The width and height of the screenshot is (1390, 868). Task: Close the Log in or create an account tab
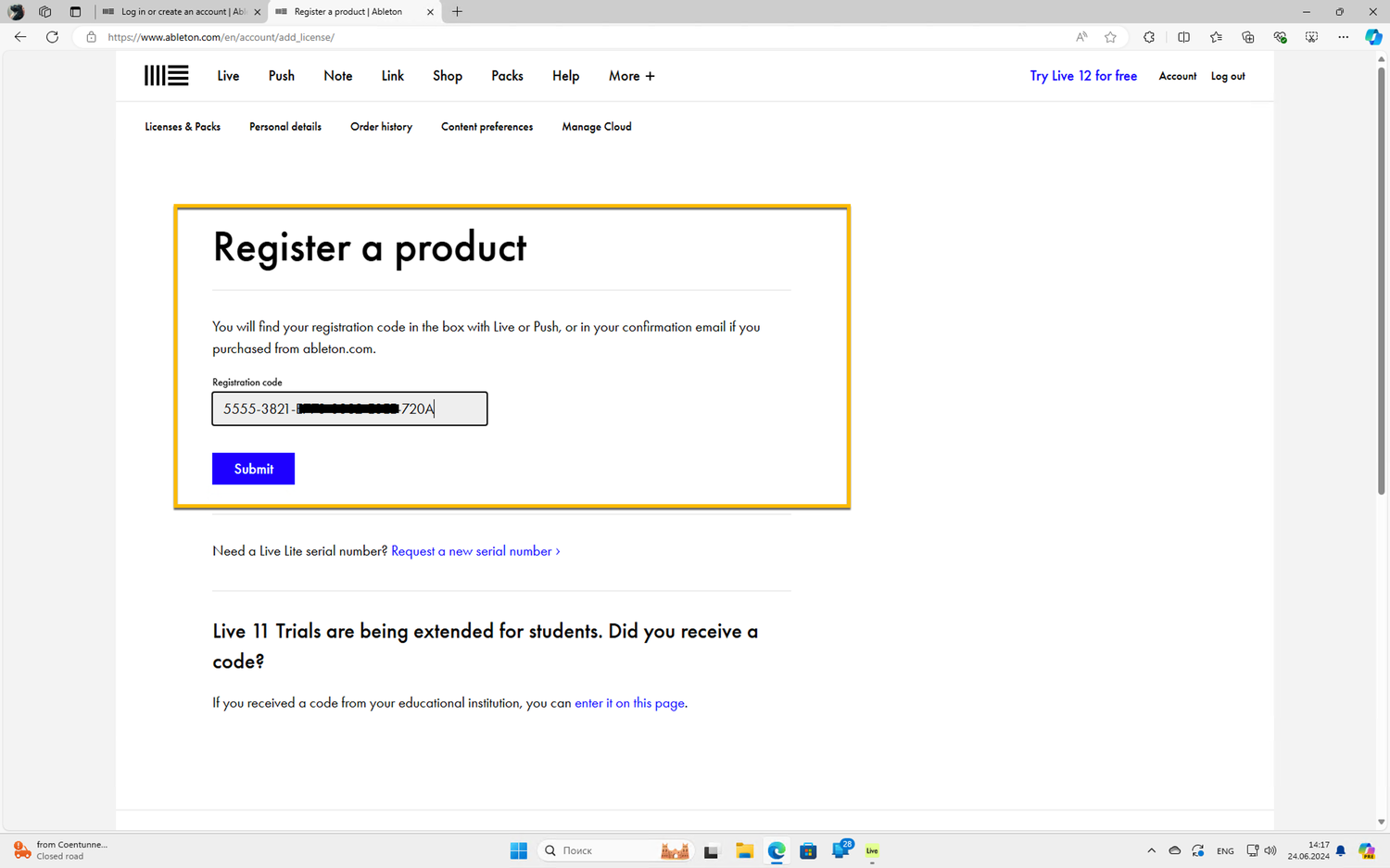(258, 12)
